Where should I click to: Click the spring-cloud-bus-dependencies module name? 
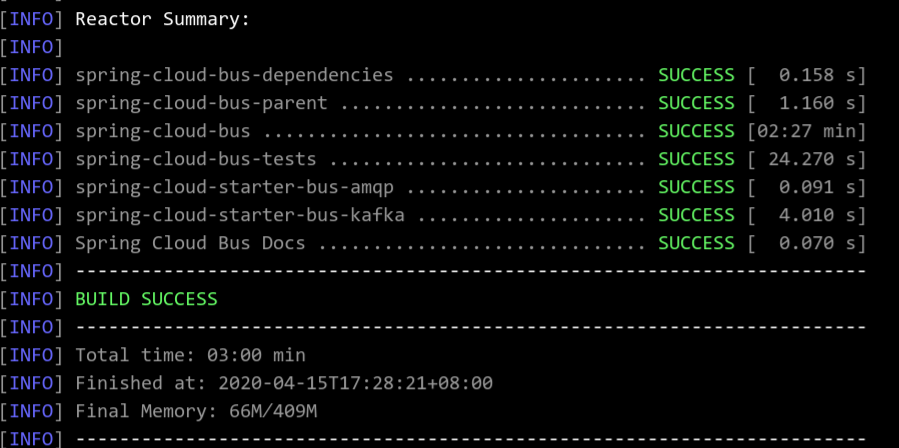(234, 75)
